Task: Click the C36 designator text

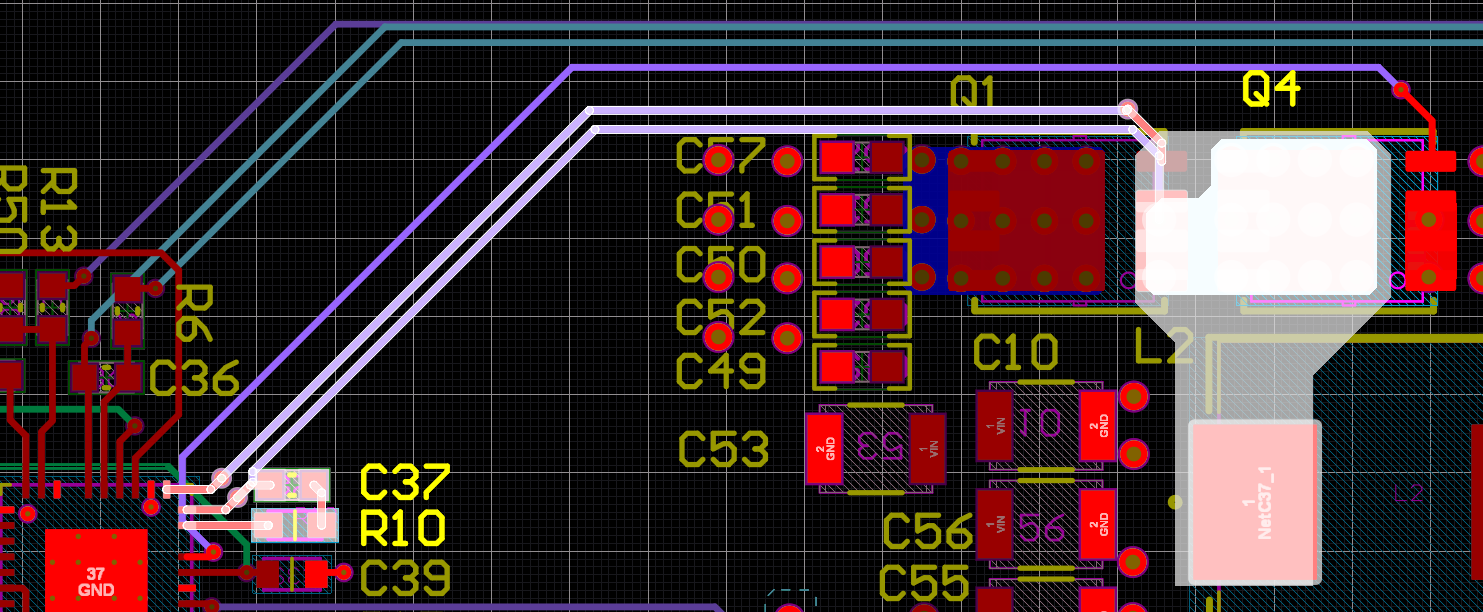Action: coord(194,379)
